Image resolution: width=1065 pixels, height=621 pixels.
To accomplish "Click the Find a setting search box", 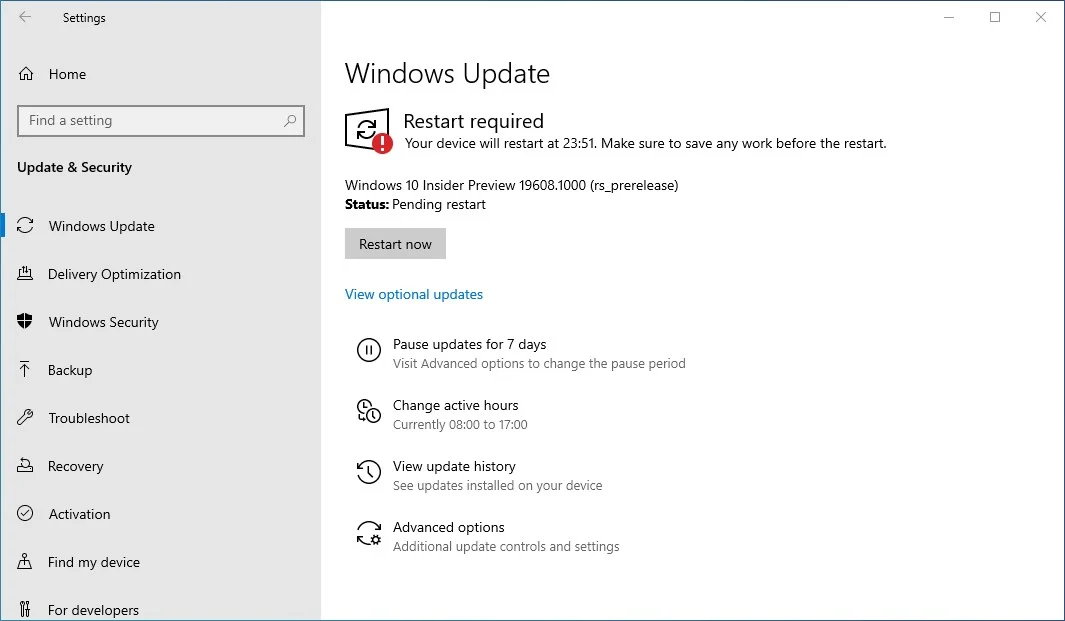I will [x=161, y=121].
